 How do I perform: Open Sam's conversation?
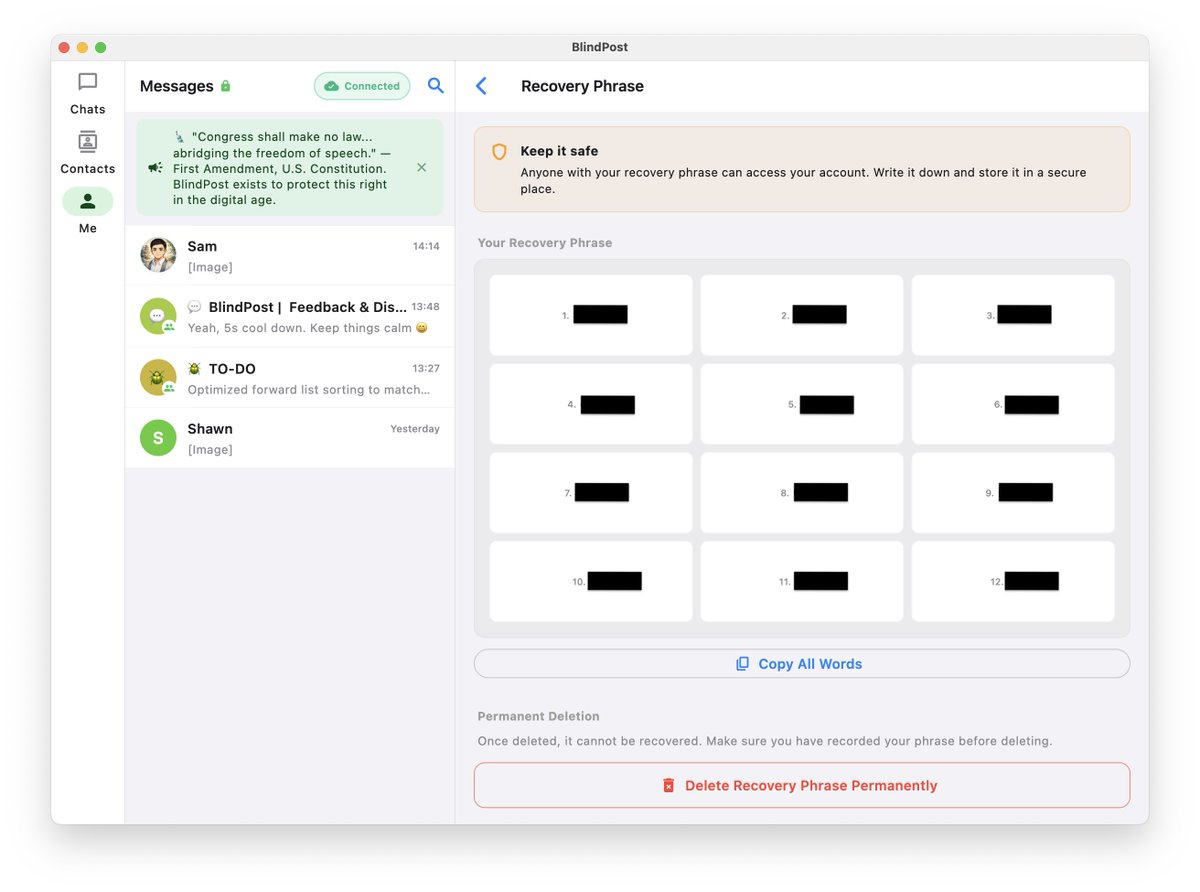pos(290,256)
